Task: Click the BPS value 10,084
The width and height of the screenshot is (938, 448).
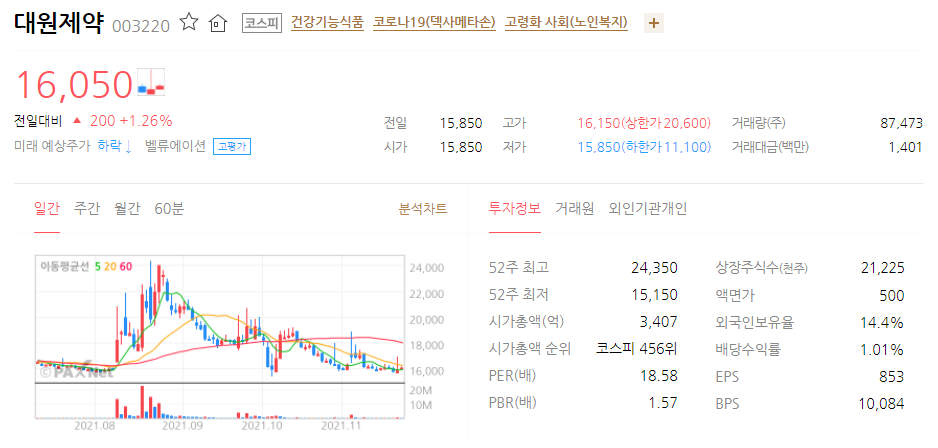Action: [882, 404]
